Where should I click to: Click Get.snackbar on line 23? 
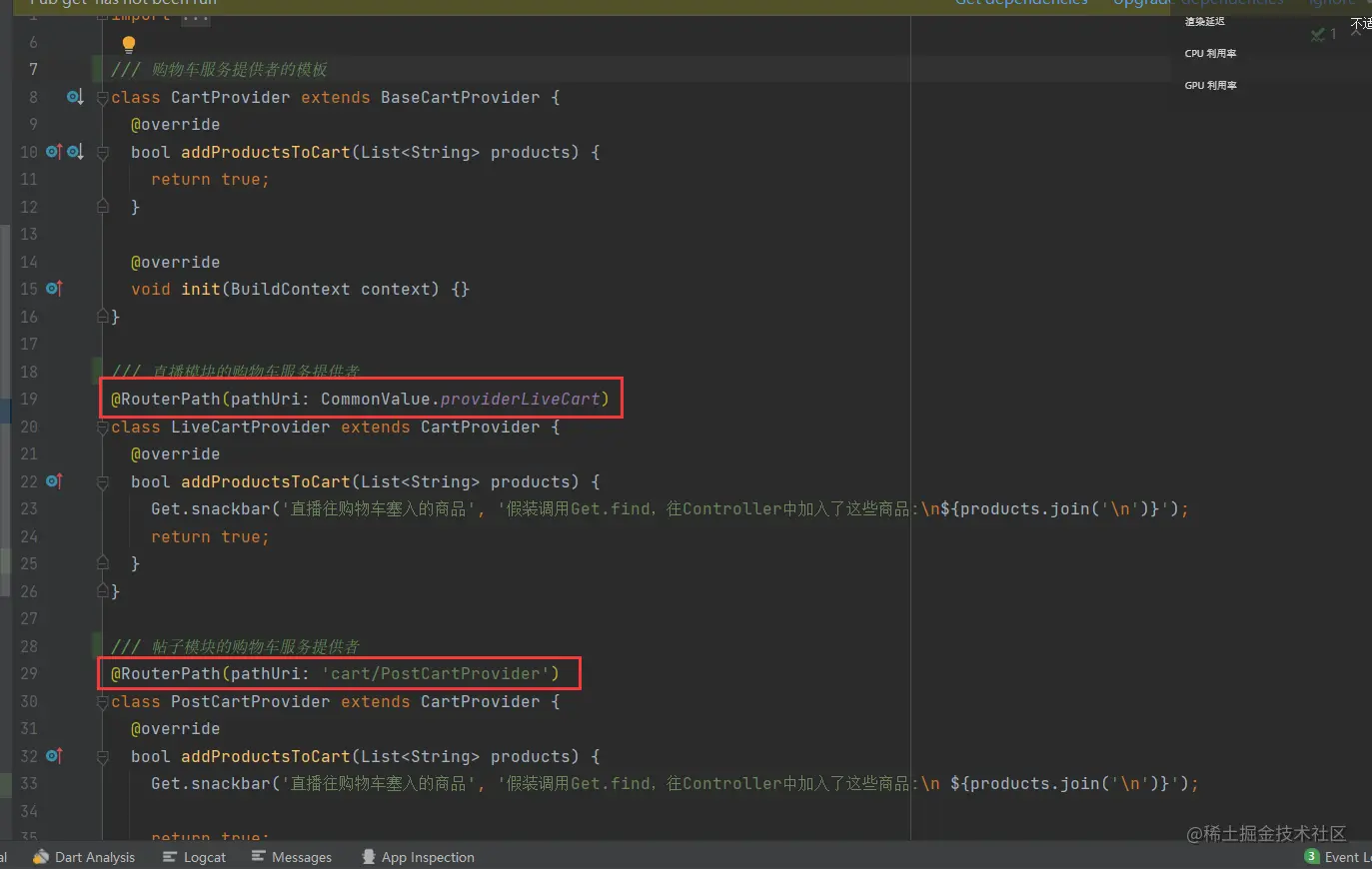point(211,508)
